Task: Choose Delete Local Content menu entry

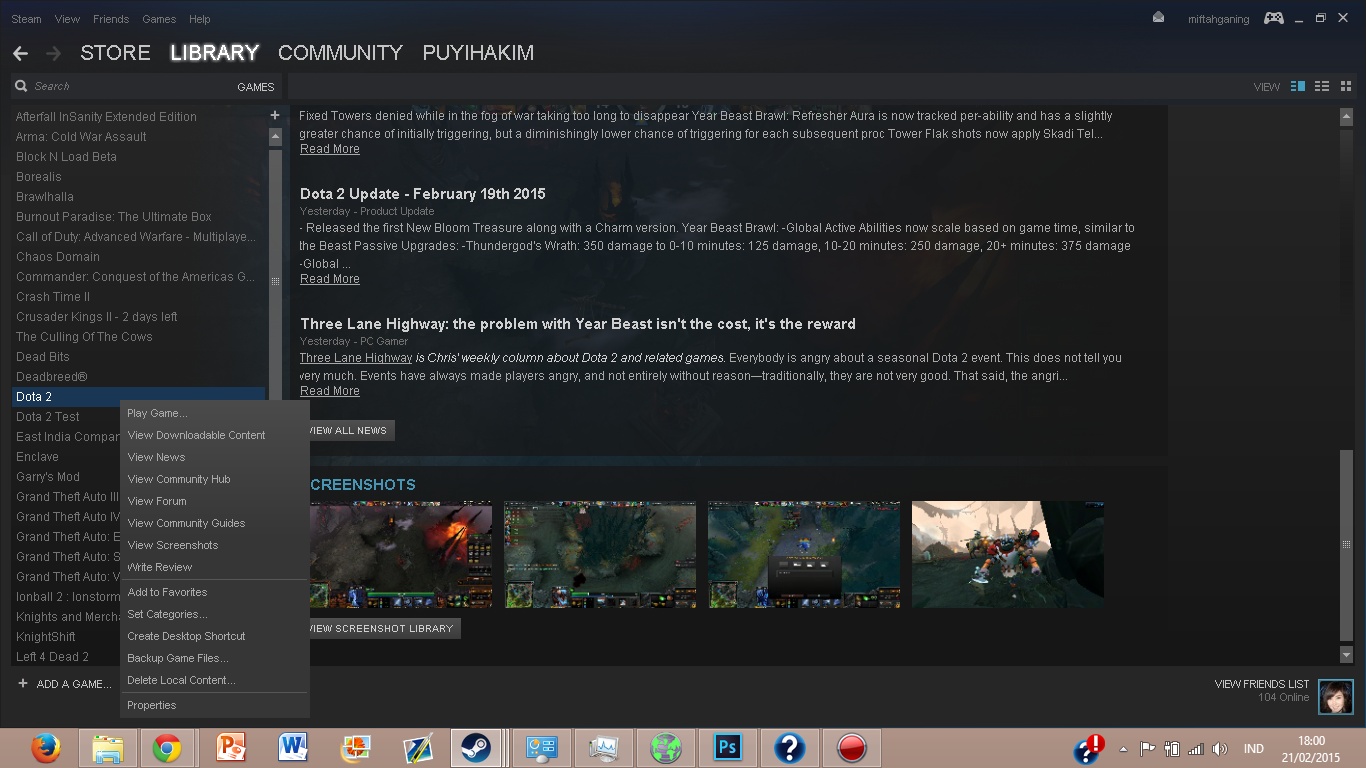Action: tap(214, 680)
